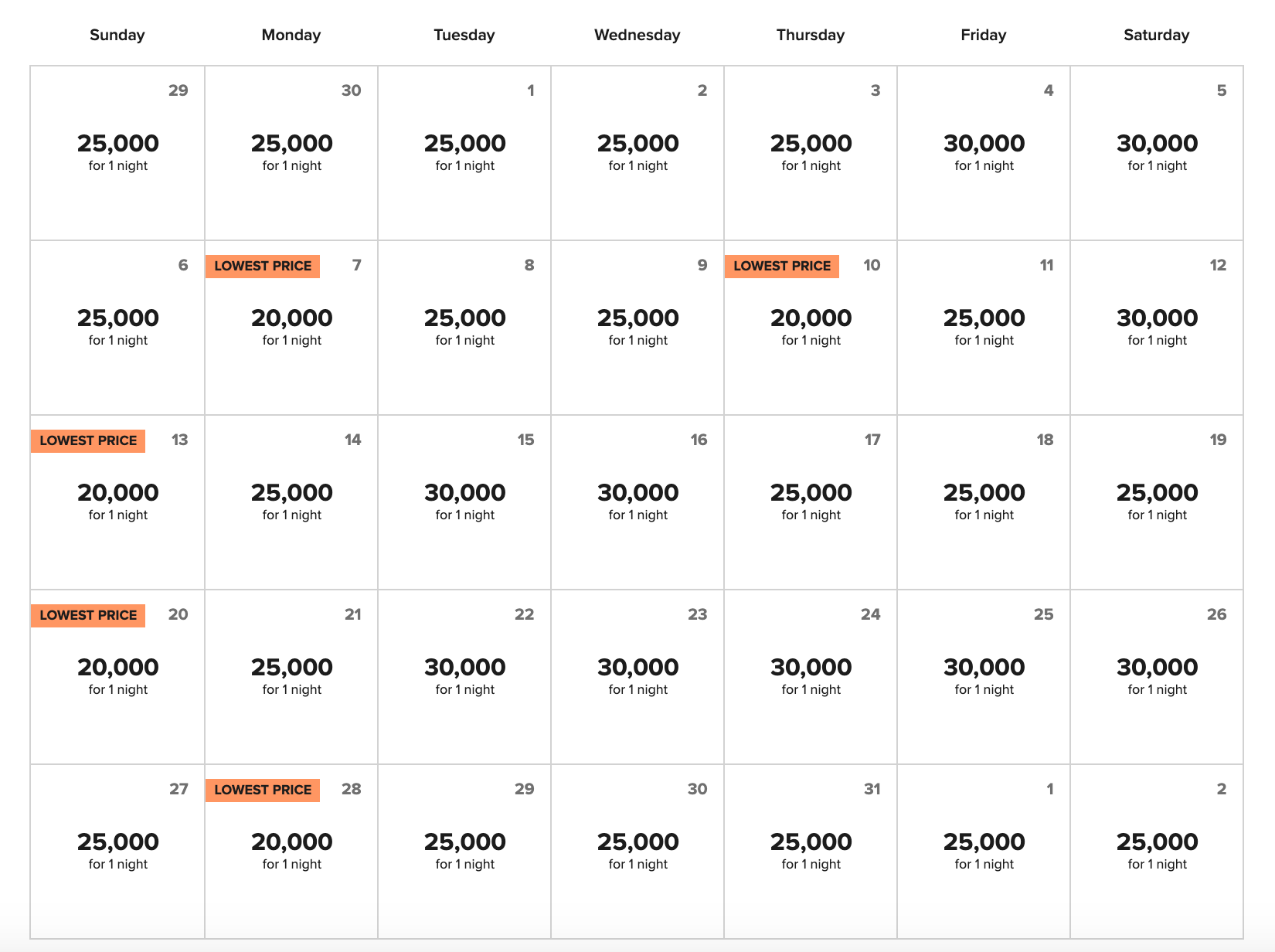The width and height of the screenshot is (1275, 952).
Task: Choose Monday the 28th lowest price night
Action: [x=291, y=852]
